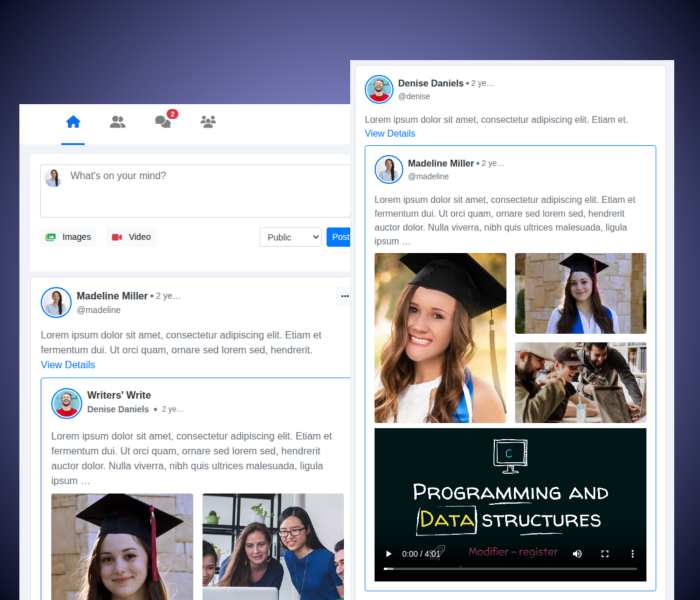
Task: Click the @denise handle in right panel
Action: pyautogui.click(x=414, y=96)
